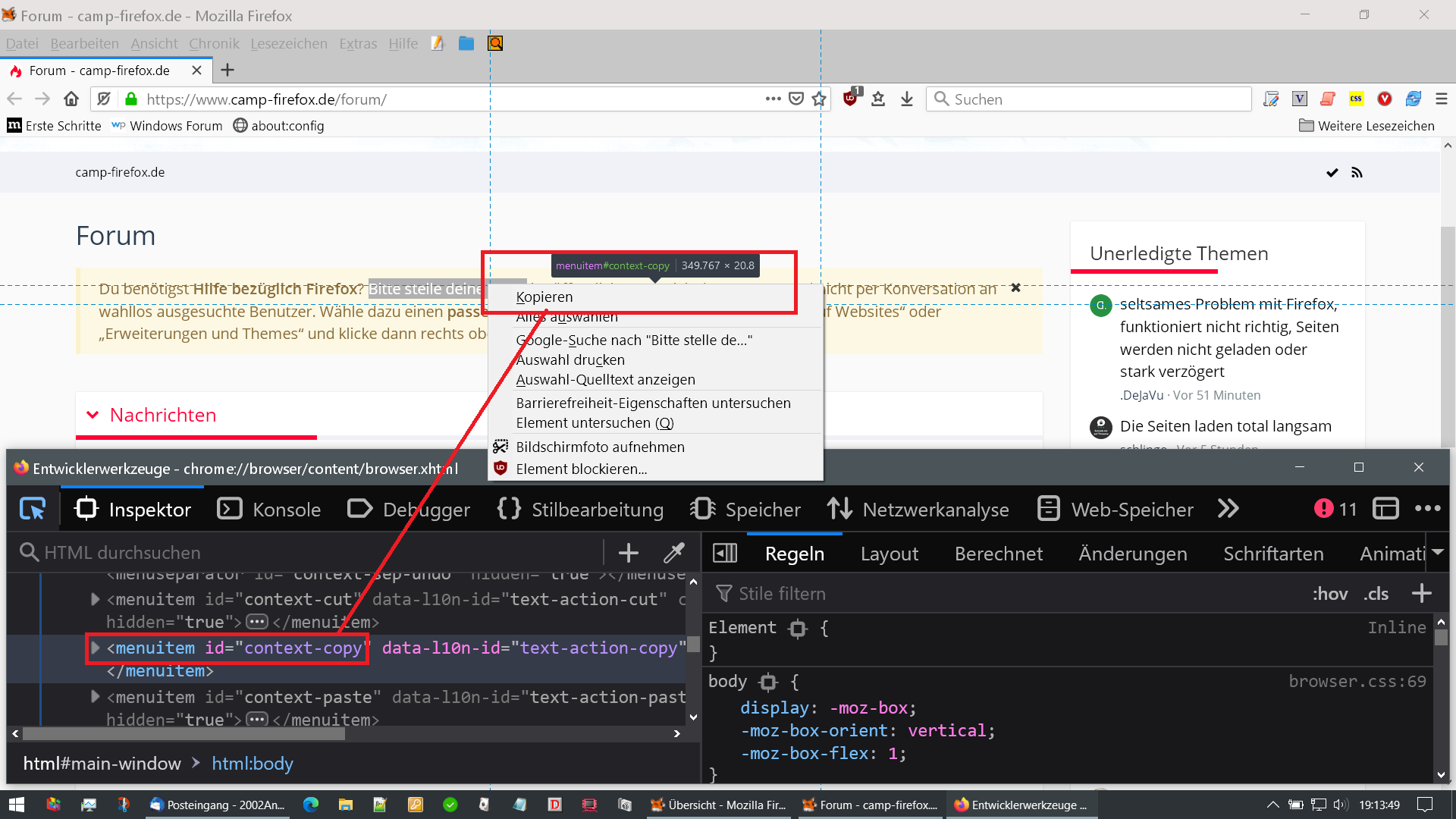Viewport: 1456px width, 819px height.
Task: Open RSS feed icon on page
Action: point(1357,173)
